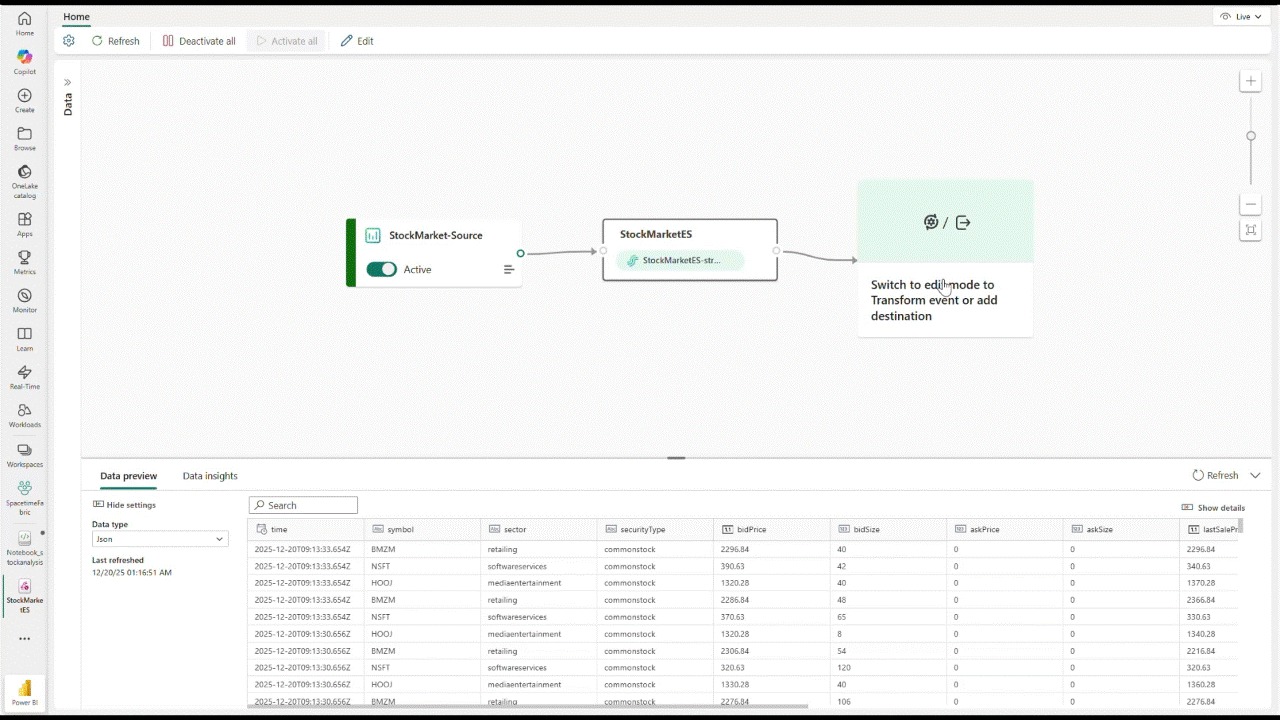Click the Search field in data preview
Image resolution: width=1280 pixels, height=720 pixels.
pos(303,505)
